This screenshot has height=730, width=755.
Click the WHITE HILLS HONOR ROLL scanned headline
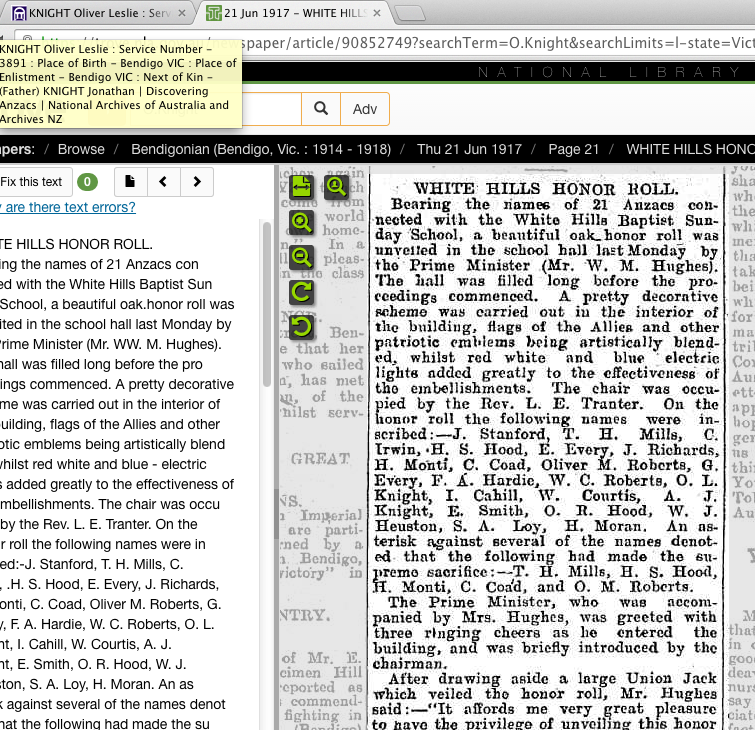(546, 189)
